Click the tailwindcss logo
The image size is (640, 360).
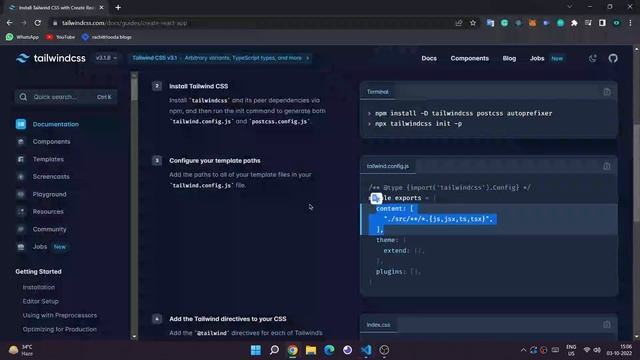point(51,58)
